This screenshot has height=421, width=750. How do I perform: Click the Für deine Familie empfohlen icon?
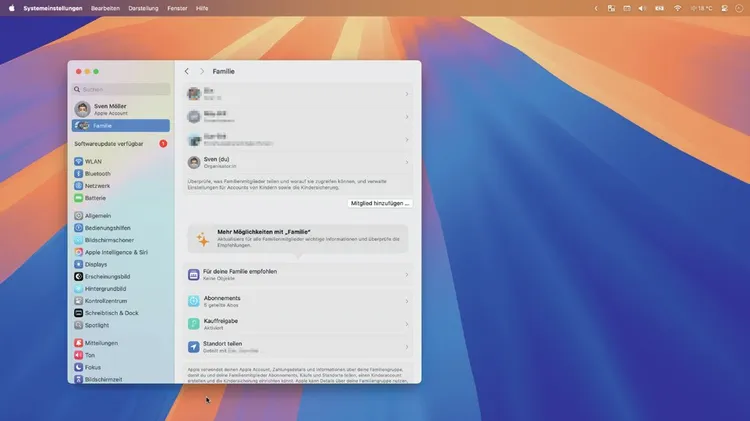pos(193,275)
